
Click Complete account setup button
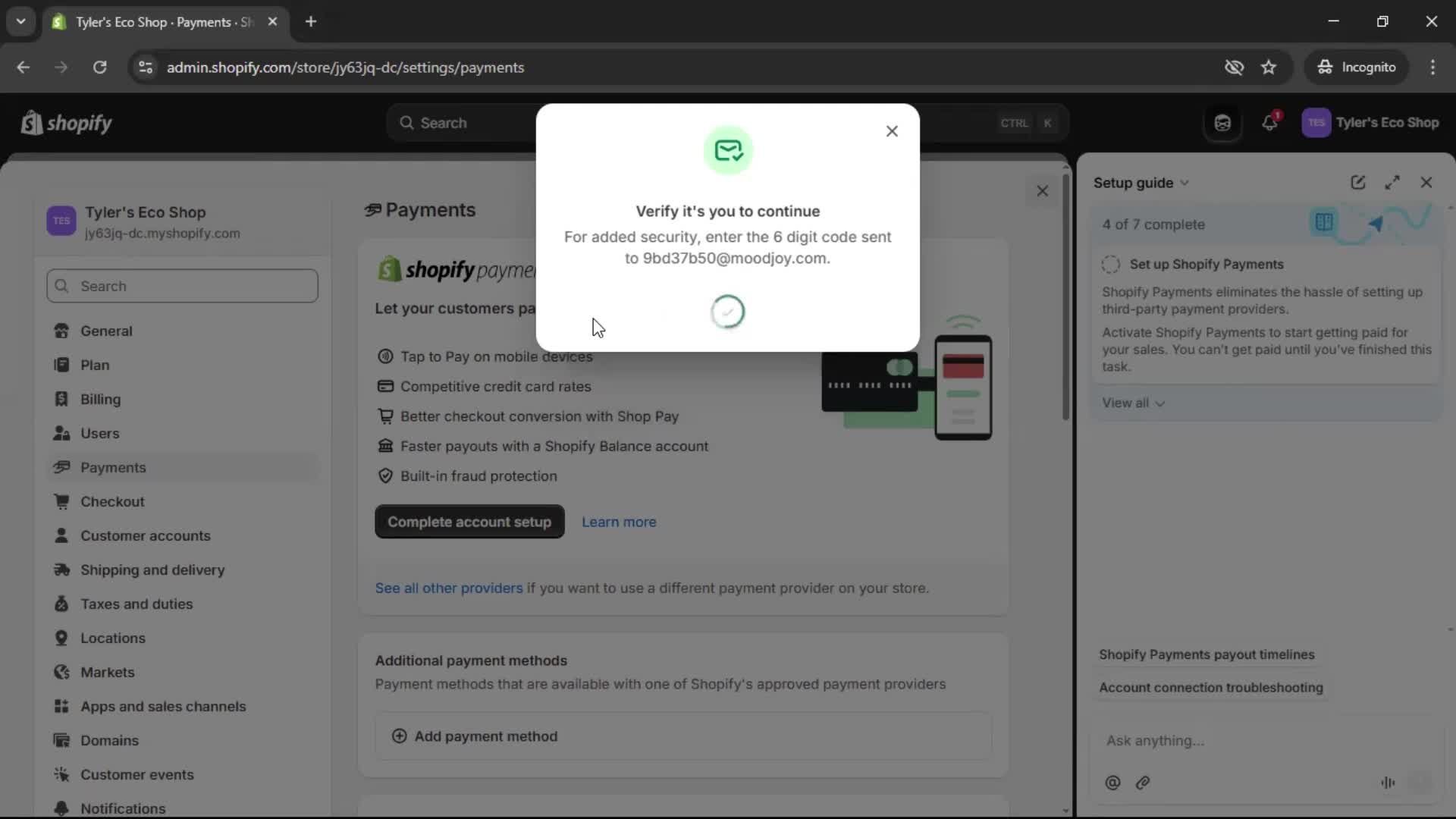pos(469,522)
